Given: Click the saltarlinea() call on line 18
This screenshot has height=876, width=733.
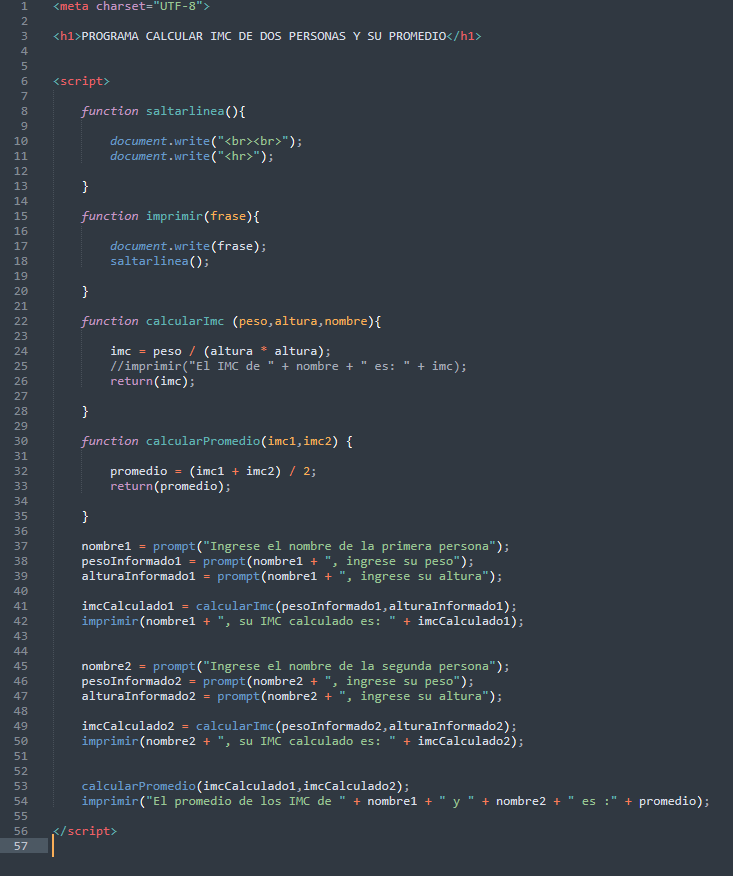Looking at the screenshot, I should click(160, 261).
